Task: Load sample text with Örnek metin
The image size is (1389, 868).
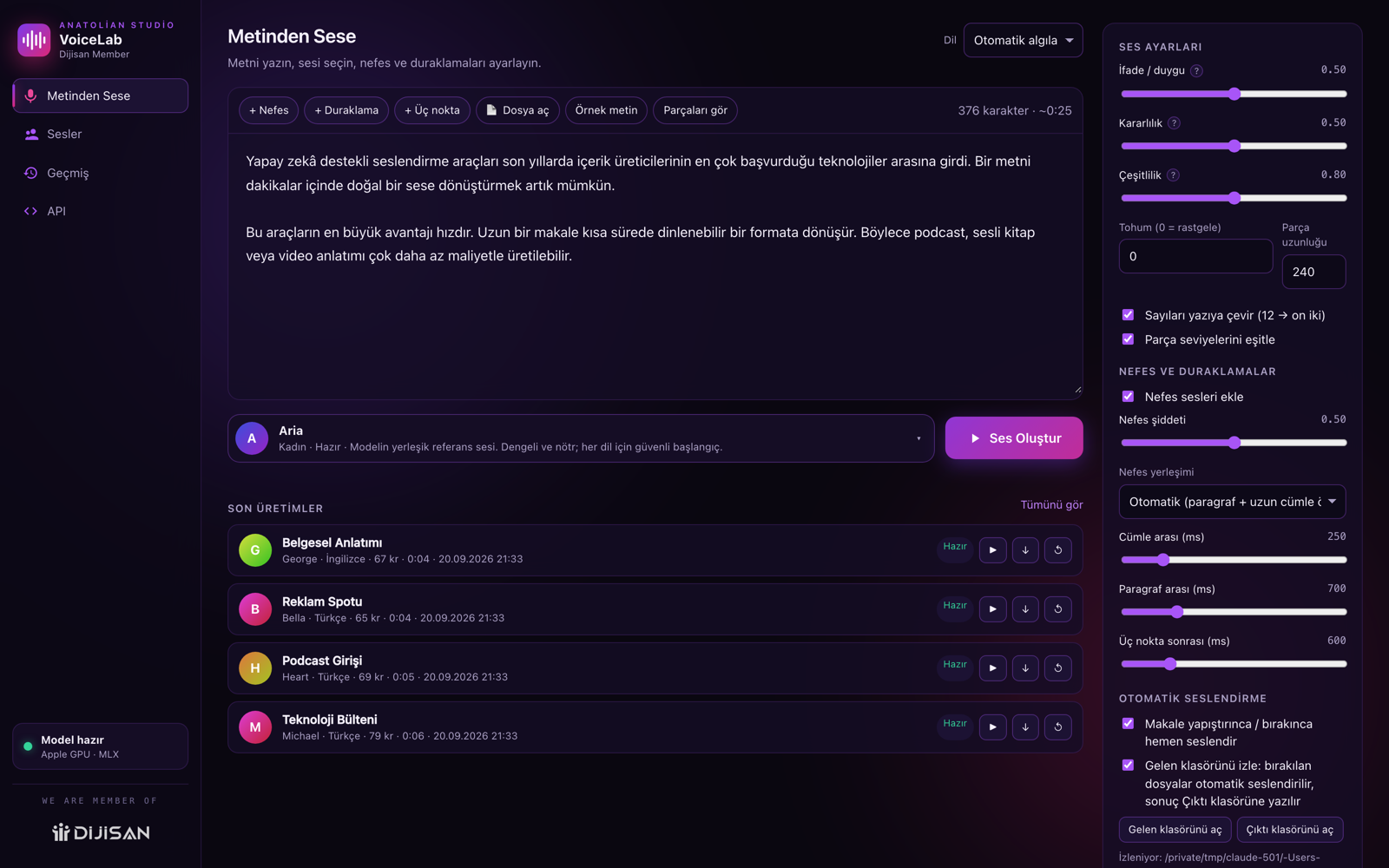Action: (606, 110)
